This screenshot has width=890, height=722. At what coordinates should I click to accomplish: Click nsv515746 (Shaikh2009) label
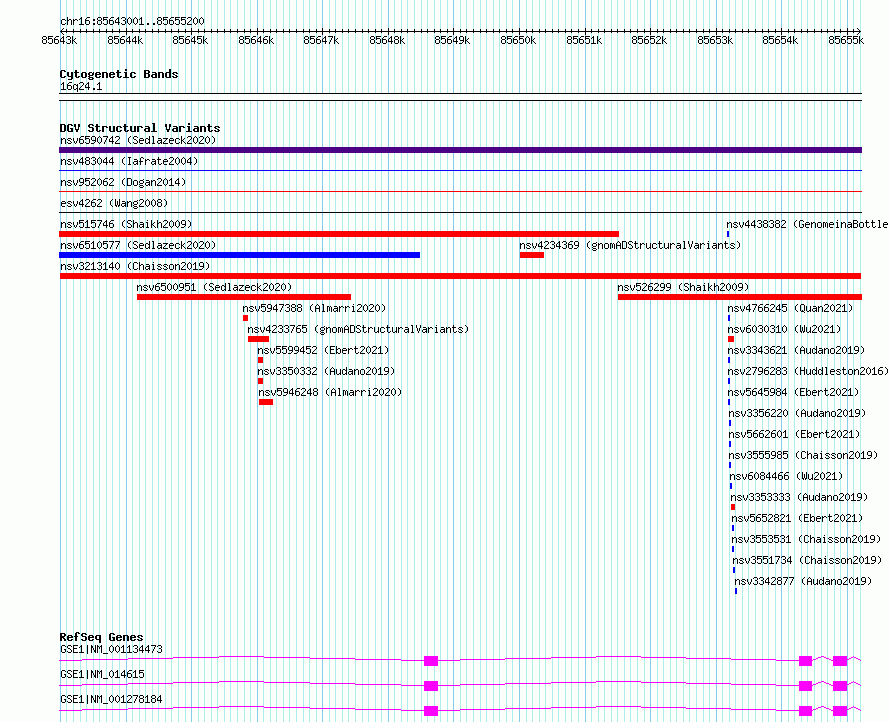tap(126, 224)
